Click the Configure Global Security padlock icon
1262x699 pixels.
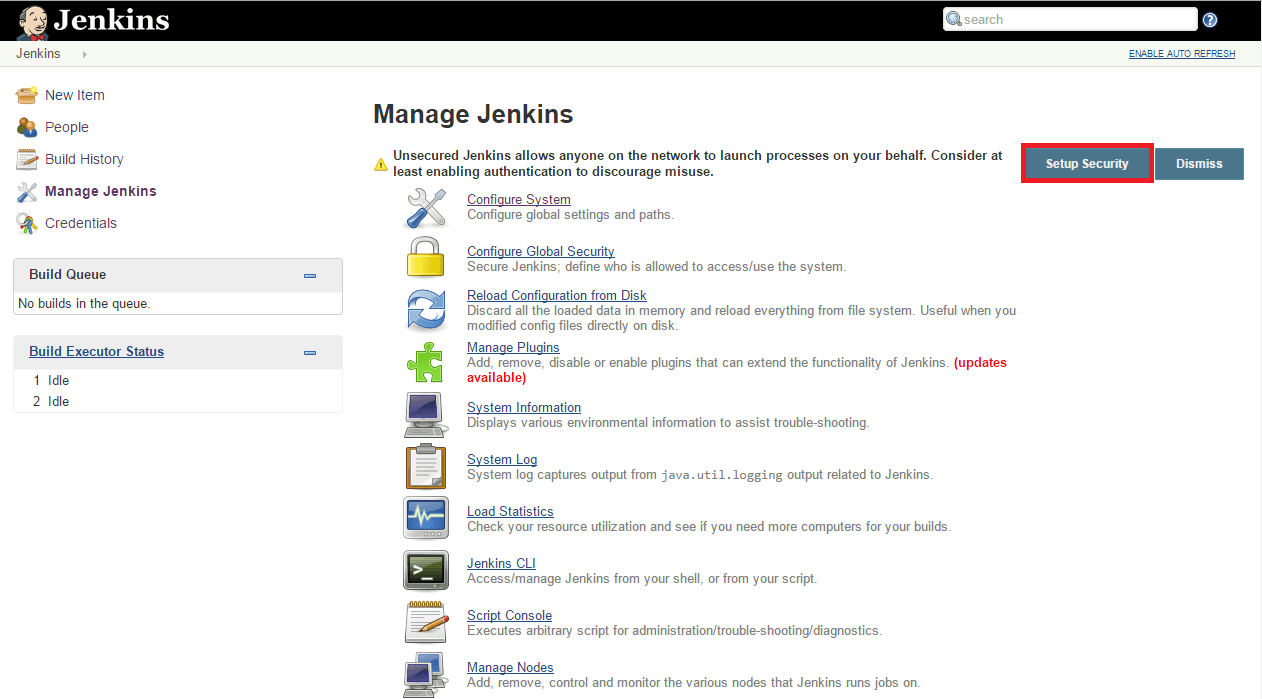(x=425, y=256)
